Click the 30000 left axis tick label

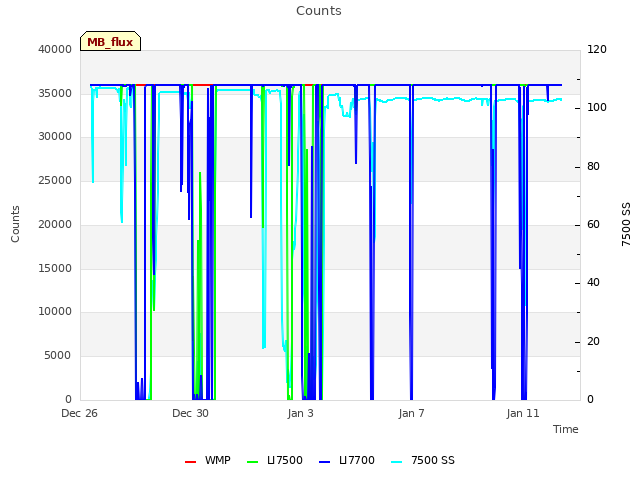(55, 136)
